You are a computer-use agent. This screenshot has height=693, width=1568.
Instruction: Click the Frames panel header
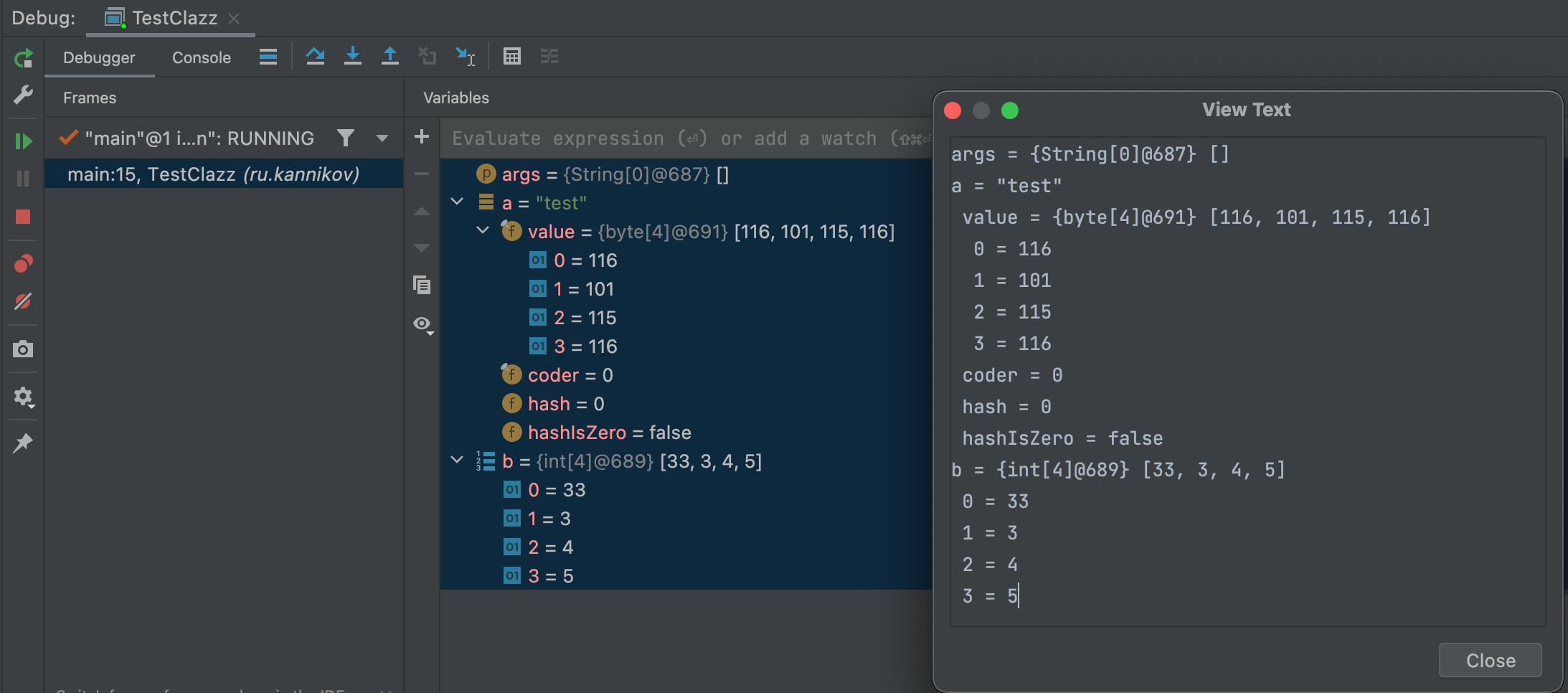point(90,98)
